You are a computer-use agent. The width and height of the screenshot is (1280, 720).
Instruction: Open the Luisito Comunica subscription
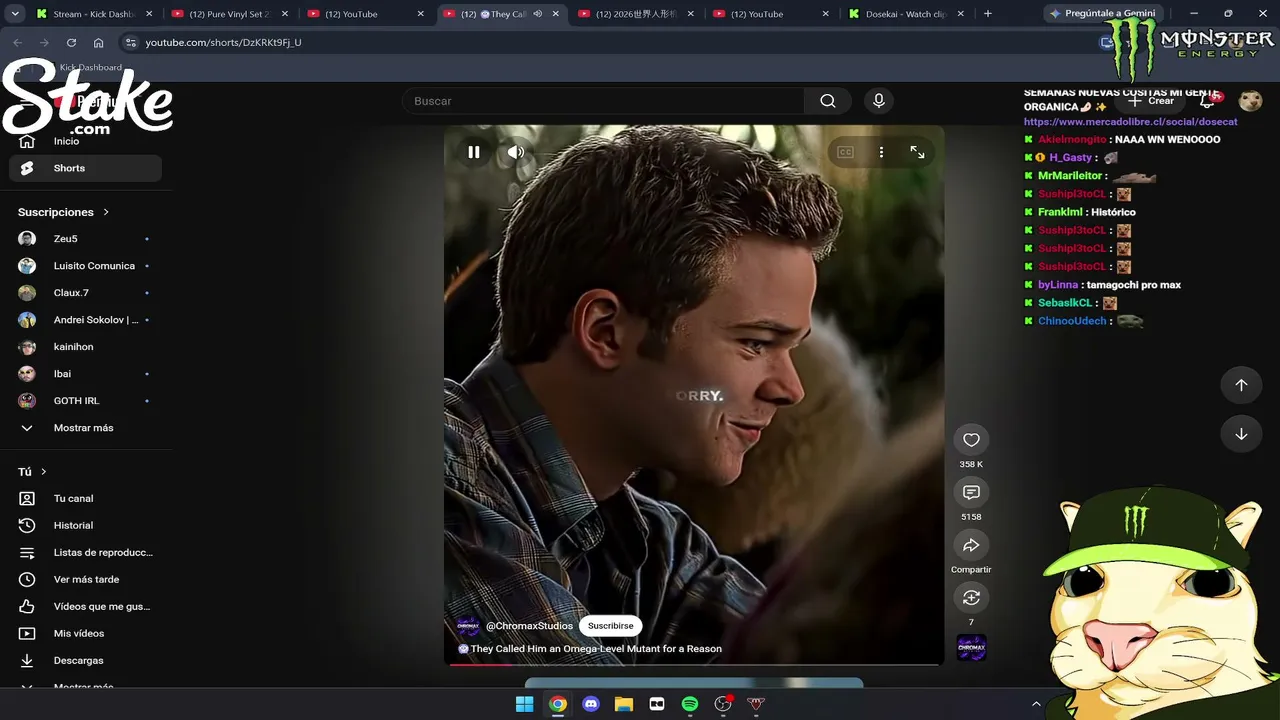click(85, 266)
